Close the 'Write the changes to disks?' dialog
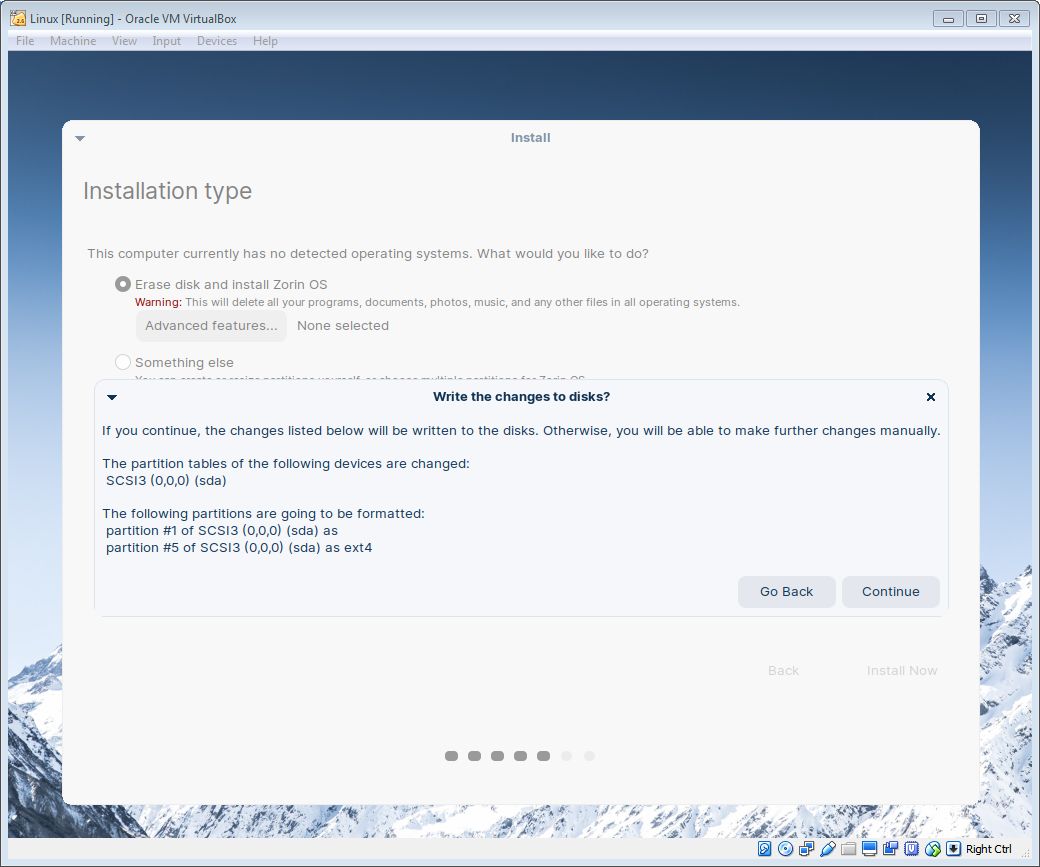This screenshot has height=867, width=1040. 931,397
